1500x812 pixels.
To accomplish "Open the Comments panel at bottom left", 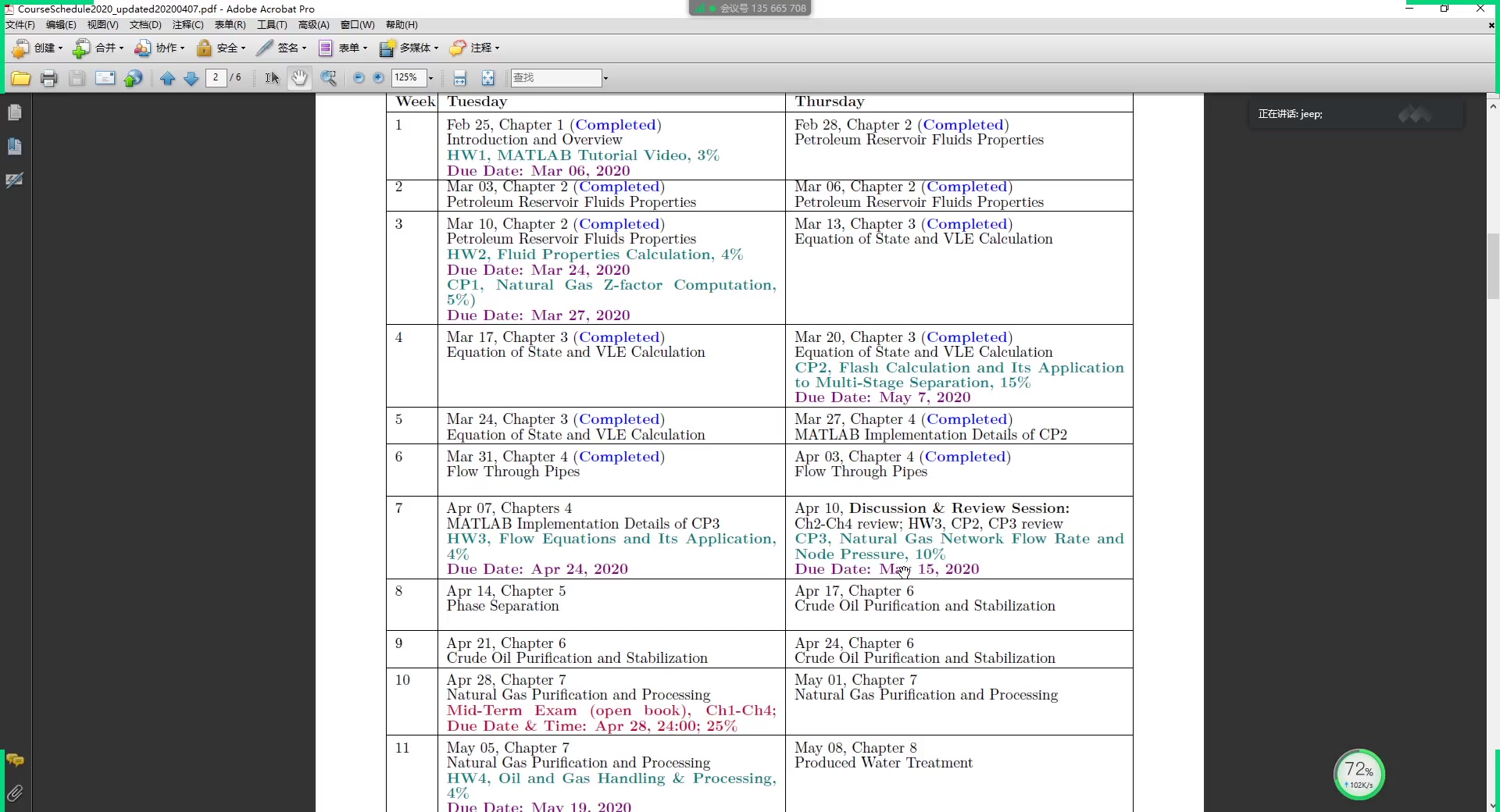I will coord(15,761).
